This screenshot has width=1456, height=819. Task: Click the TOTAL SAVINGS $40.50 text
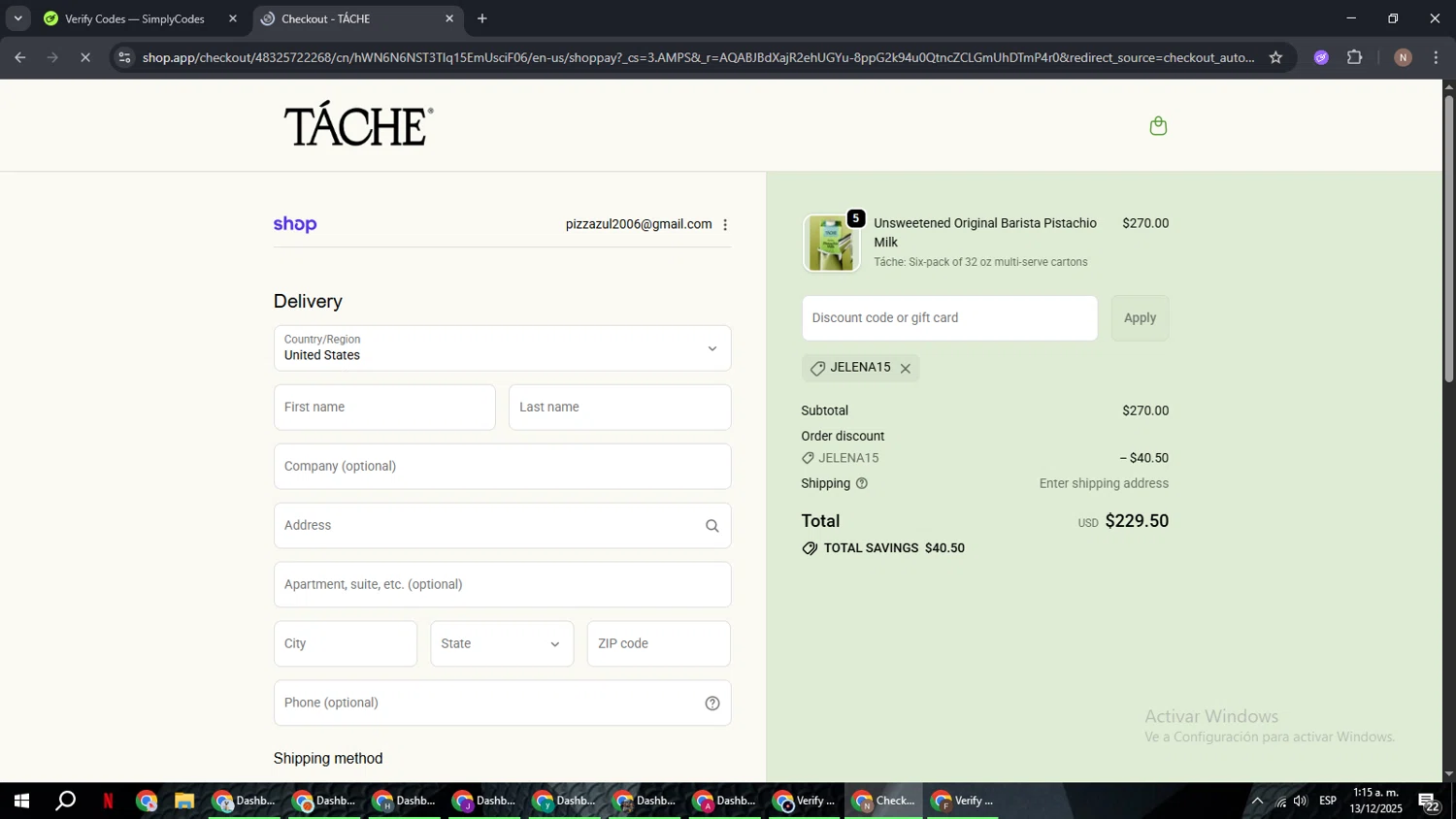894,548
